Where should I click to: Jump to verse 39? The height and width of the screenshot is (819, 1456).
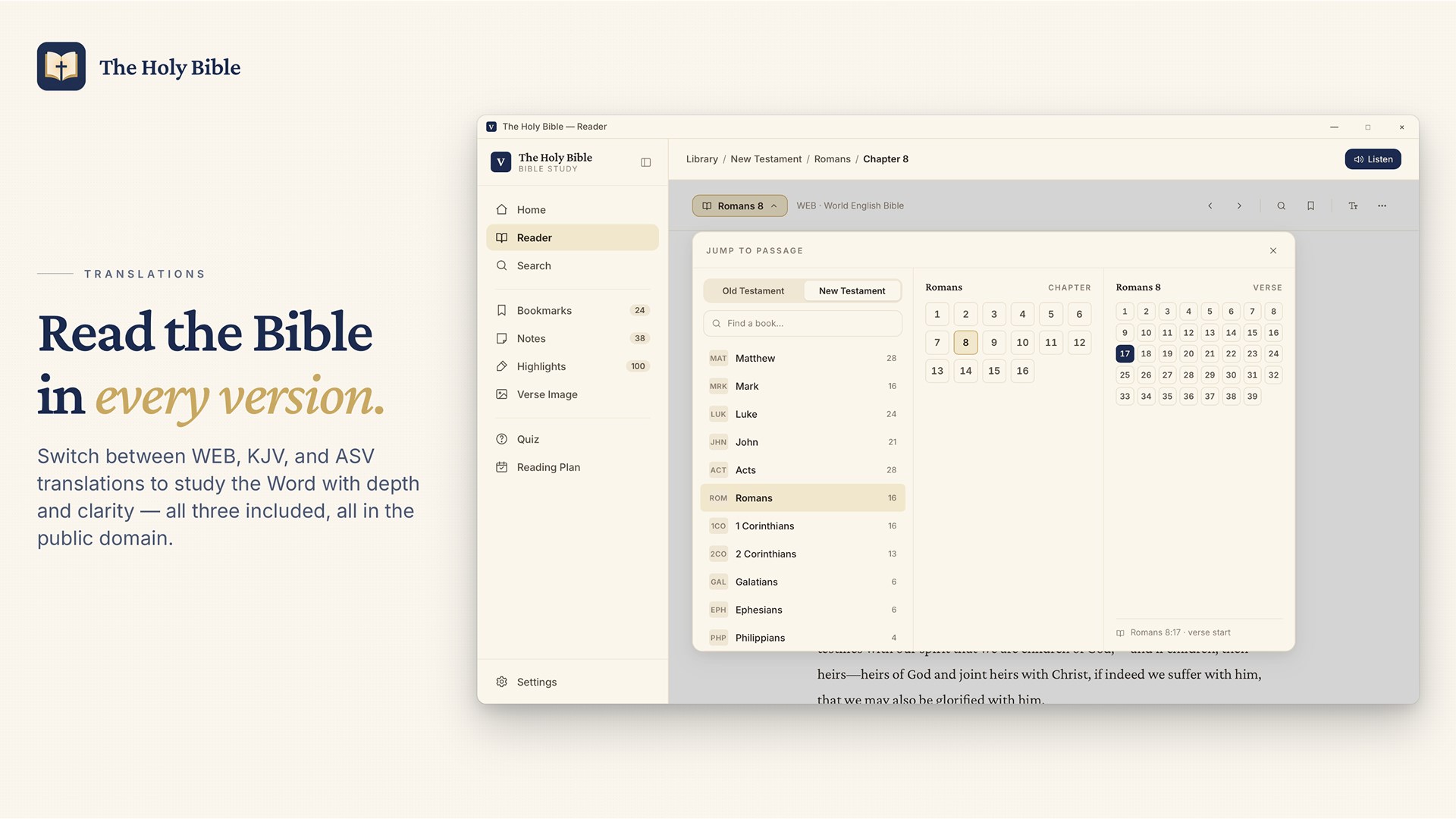tap(1252, 397)
